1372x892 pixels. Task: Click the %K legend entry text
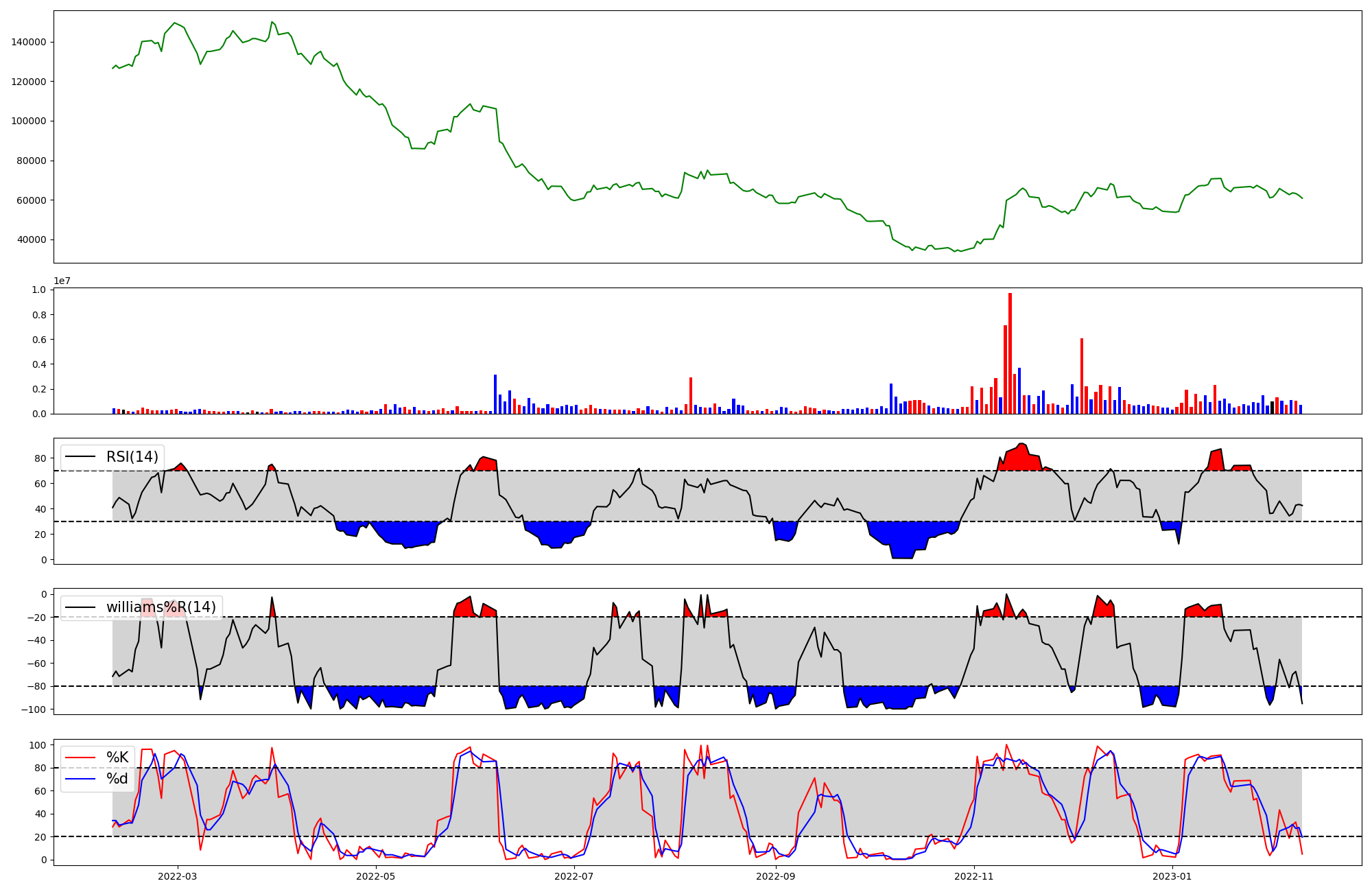pos(117,758)
